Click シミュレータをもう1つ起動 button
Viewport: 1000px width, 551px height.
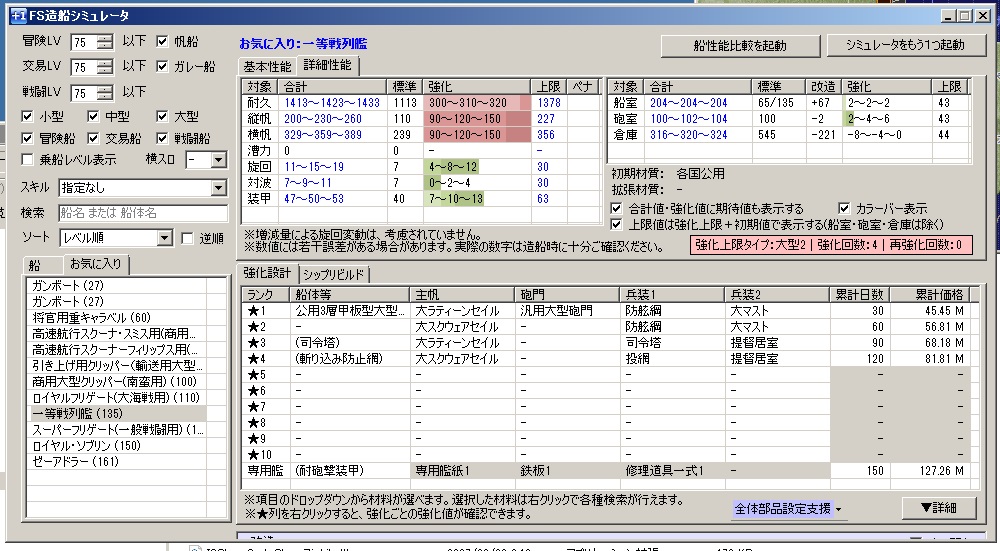[x=905, y=45]
